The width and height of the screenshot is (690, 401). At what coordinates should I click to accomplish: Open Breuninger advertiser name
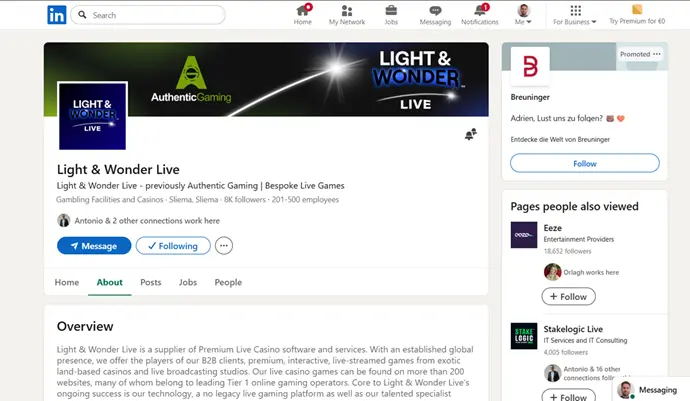(530, 97)
